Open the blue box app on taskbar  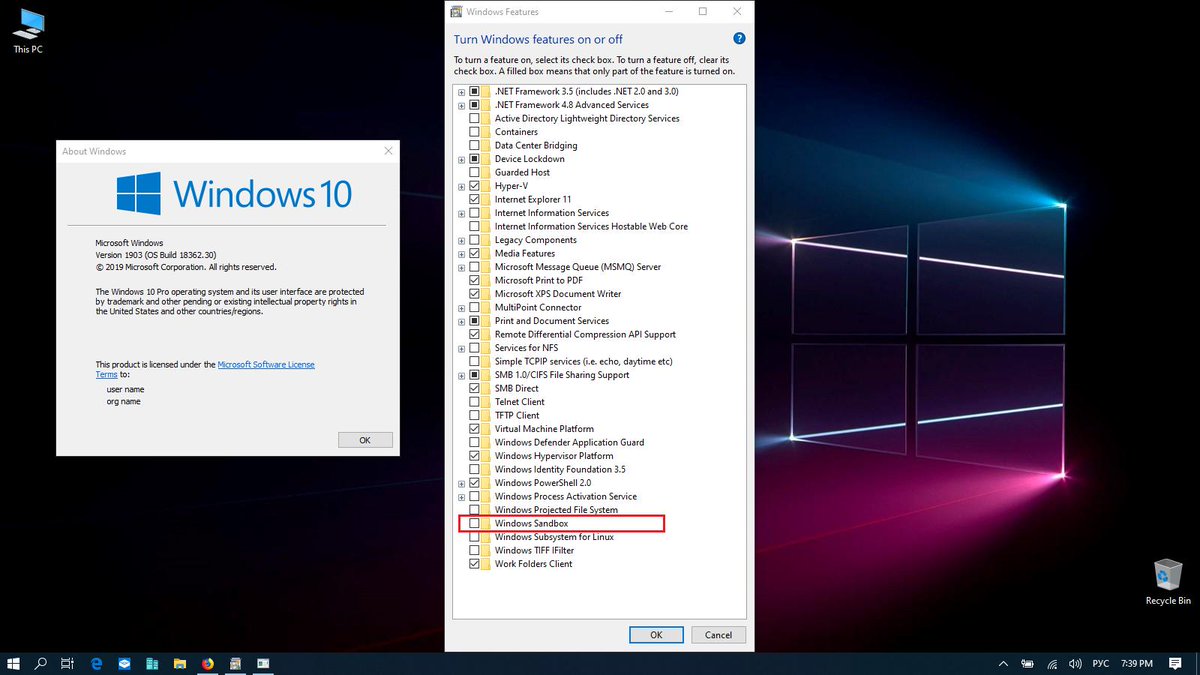(x=125, y=663)
